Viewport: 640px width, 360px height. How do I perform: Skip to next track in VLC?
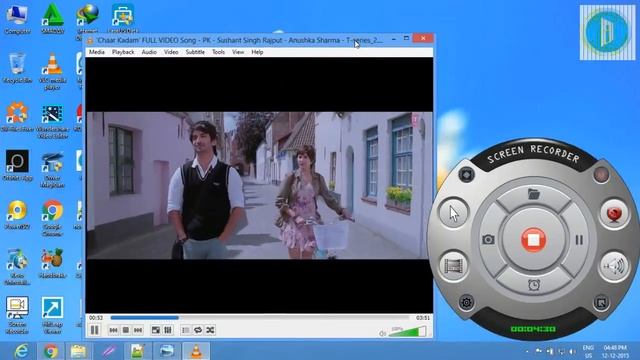pyautogui.click(x=138, y=330)
